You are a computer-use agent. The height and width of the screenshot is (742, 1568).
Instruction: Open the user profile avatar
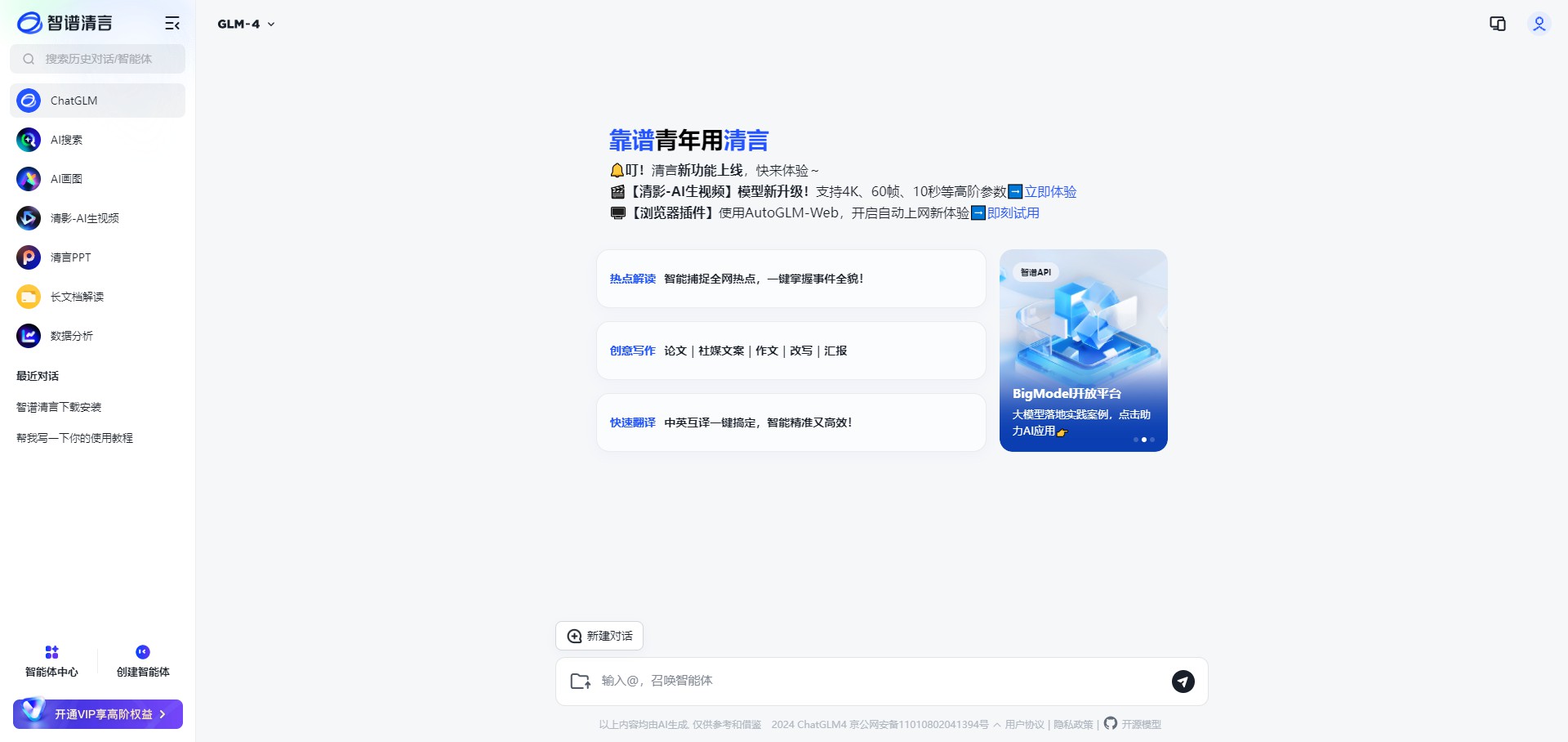coord(1539,24)
